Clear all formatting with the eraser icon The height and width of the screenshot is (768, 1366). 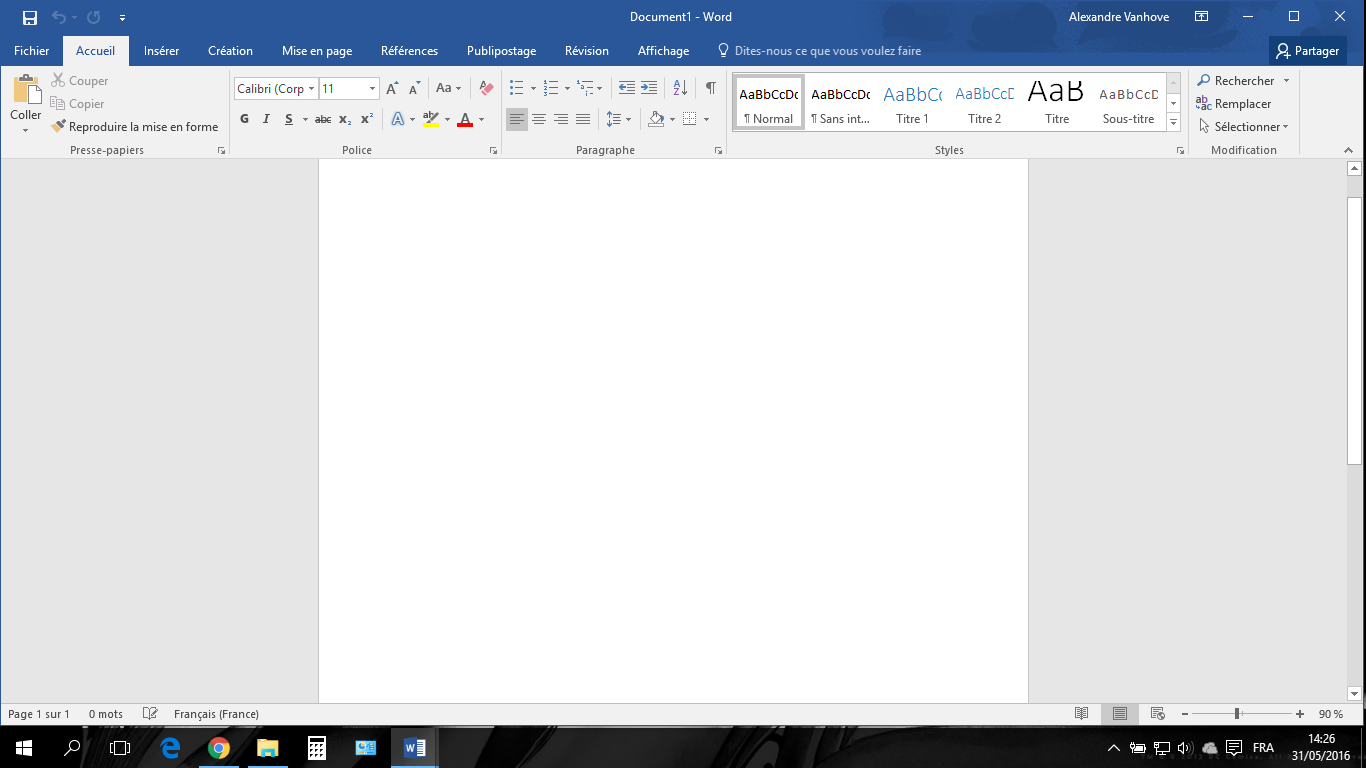pyautogui.click(x=486, y=88)
